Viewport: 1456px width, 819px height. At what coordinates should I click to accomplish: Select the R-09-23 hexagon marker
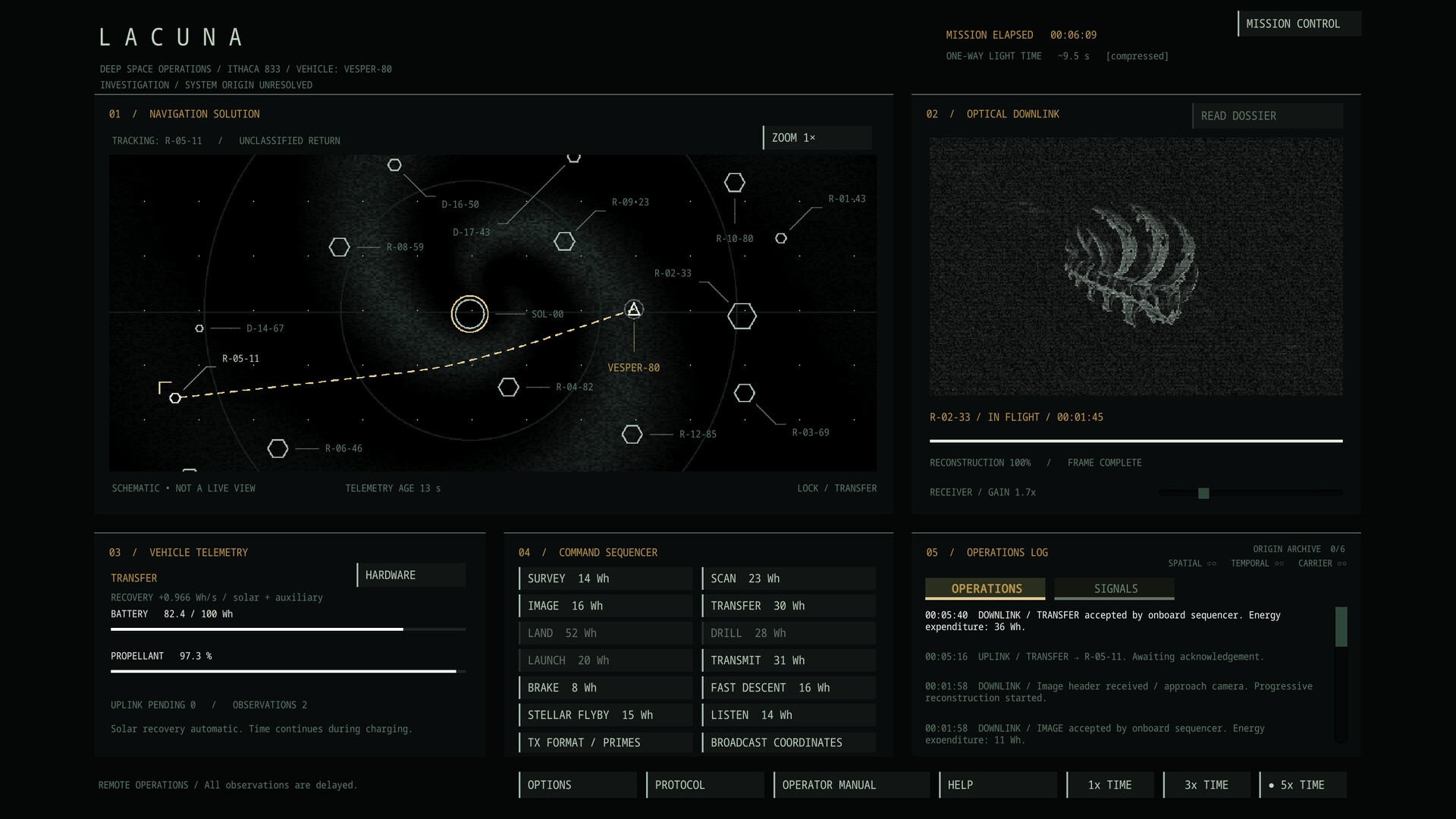point(564,241)
